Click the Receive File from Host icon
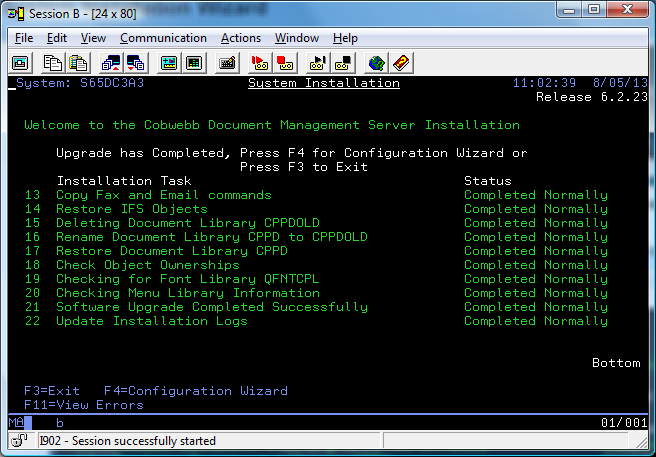Screen dimensions: 656x457 pos(136,63)
